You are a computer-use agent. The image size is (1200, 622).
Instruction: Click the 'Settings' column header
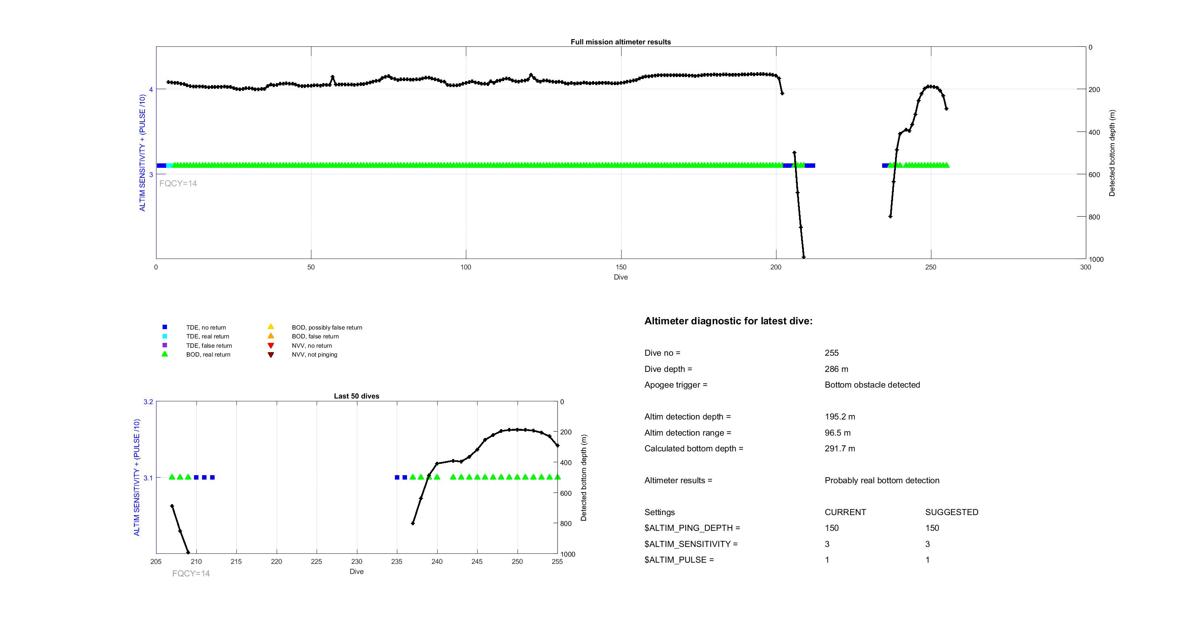point(660,512)
